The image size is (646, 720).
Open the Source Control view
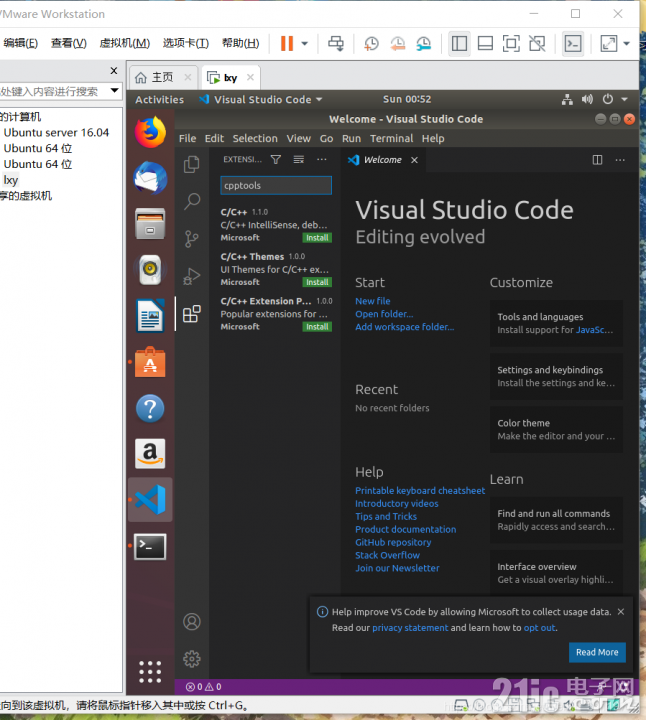[x=191, y=239]
